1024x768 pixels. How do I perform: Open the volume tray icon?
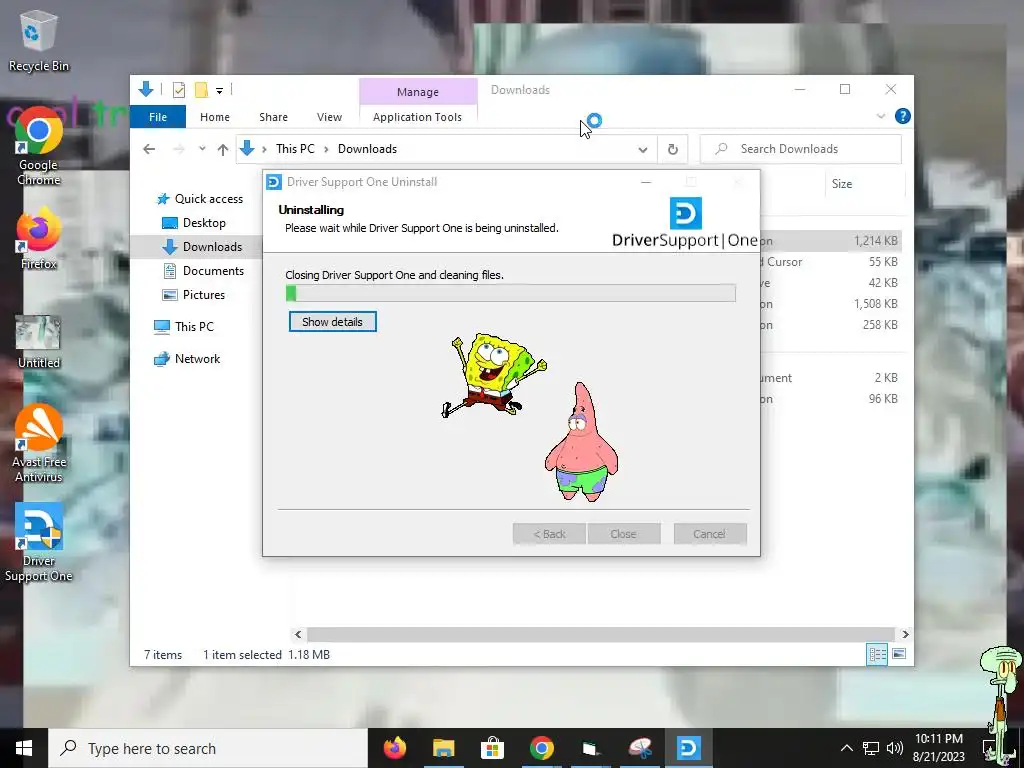click(x=895, y=748)
